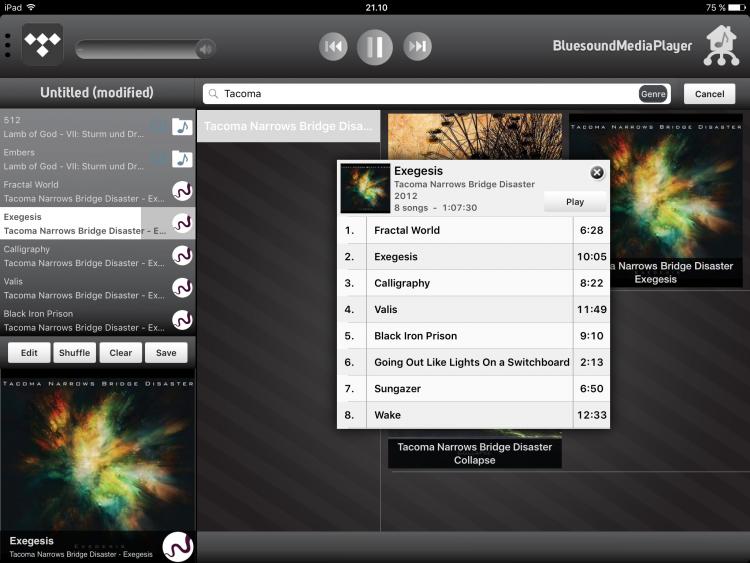Screen dimensions: 750x563
Task: Select track 5 Black Iron Prison
Action: click(x=474, y=336)
